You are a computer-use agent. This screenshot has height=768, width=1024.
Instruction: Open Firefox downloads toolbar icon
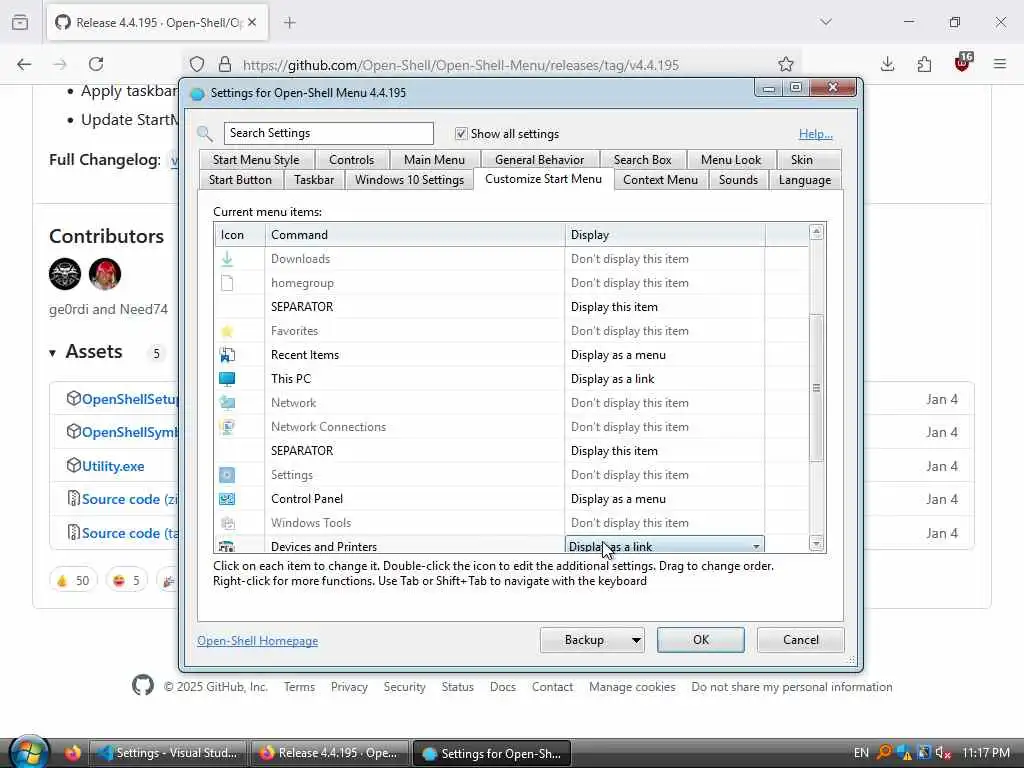pos(887,64)
